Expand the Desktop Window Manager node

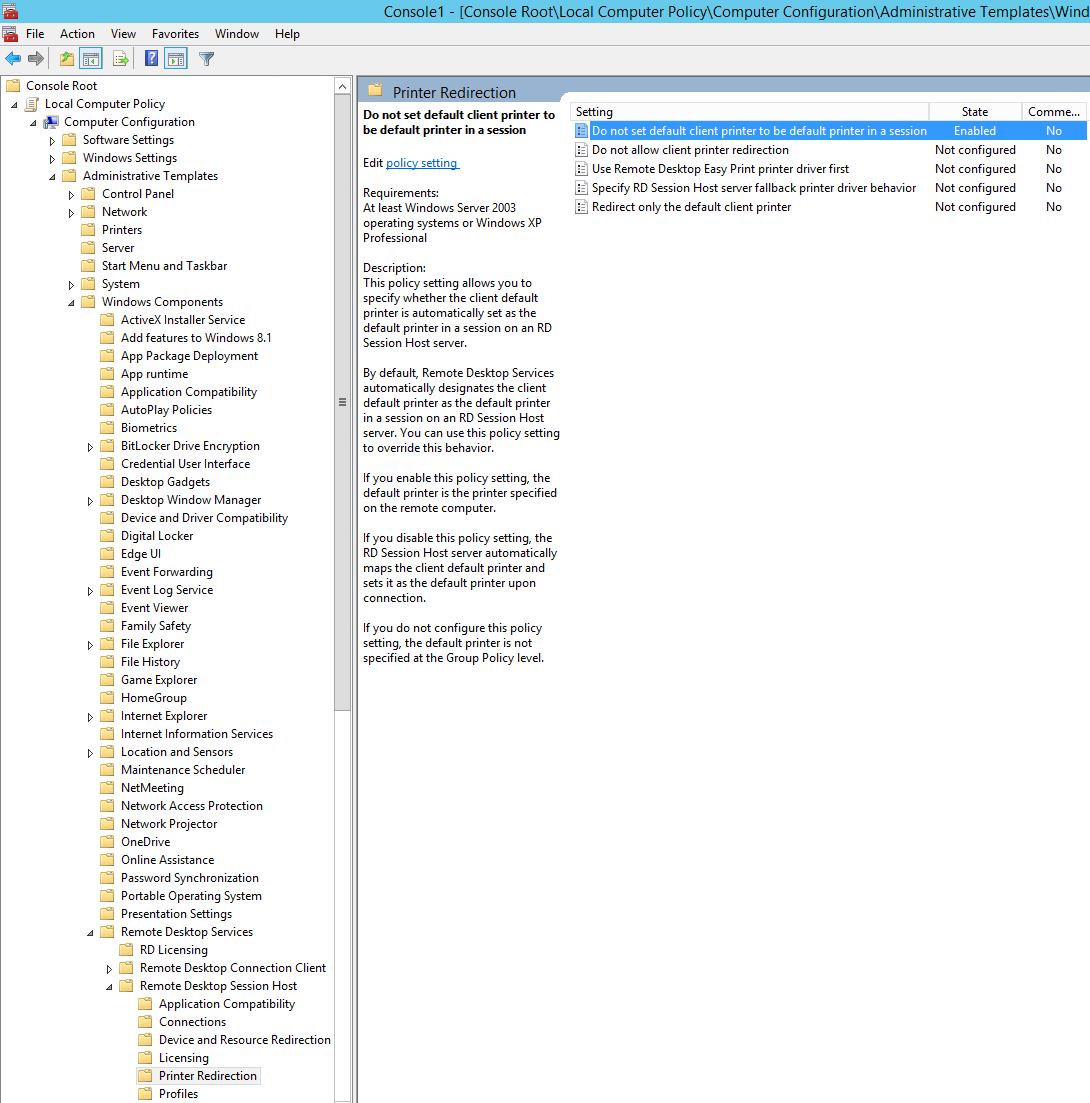[90, 501]
